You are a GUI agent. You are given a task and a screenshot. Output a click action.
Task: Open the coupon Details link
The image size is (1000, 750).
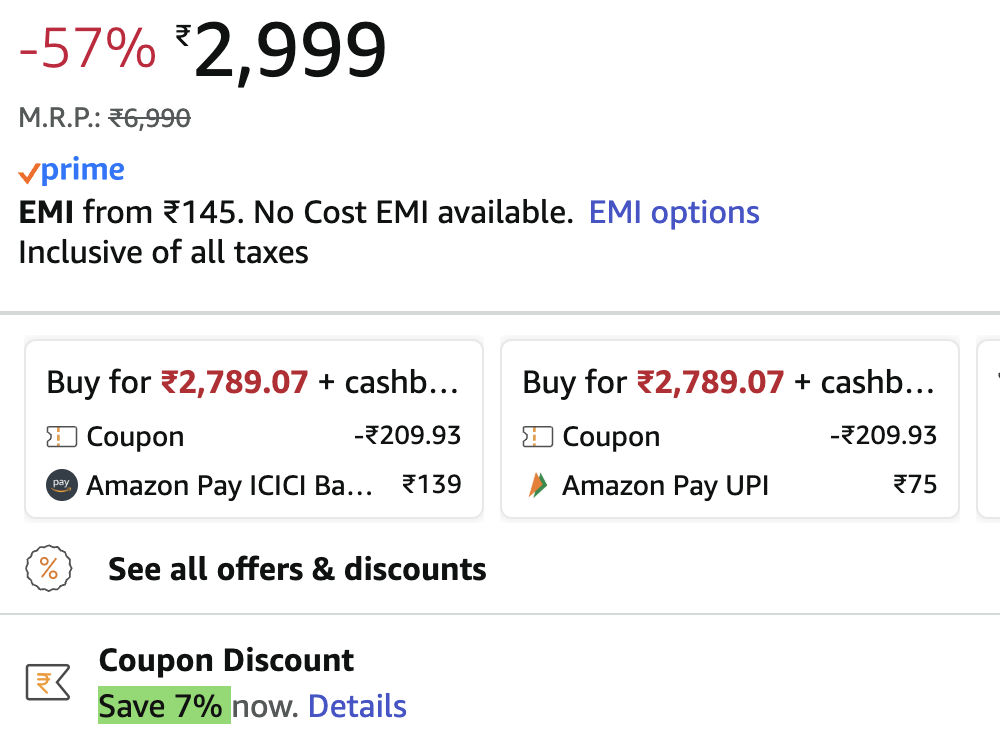click(357, 705)
